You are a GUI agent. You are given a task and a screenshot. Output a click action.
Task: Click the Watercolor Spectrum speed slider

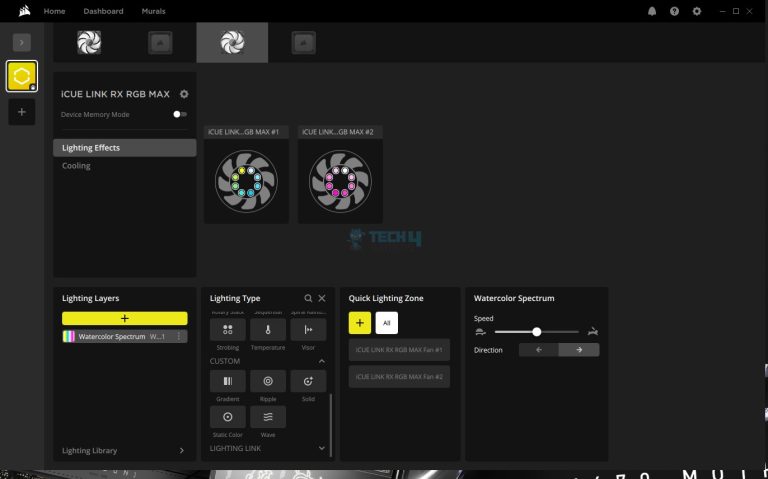point(536,331)
